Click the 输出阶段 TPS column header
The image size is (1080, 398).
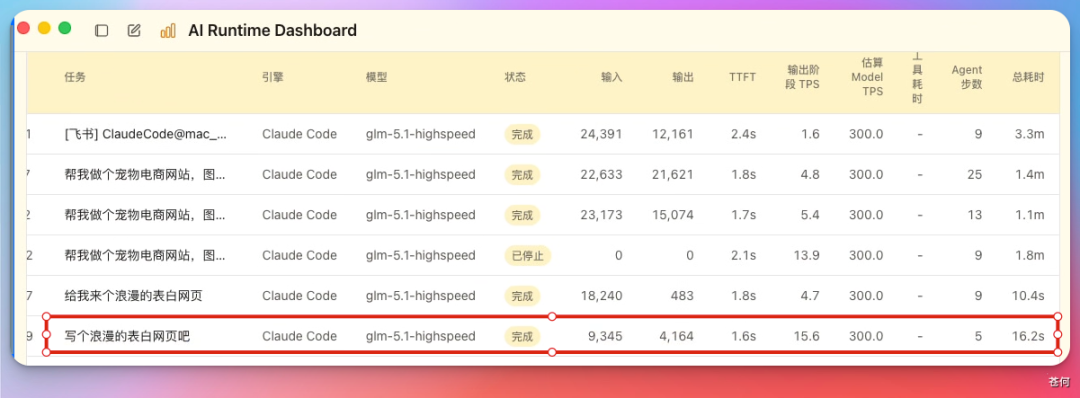(802, 77)
